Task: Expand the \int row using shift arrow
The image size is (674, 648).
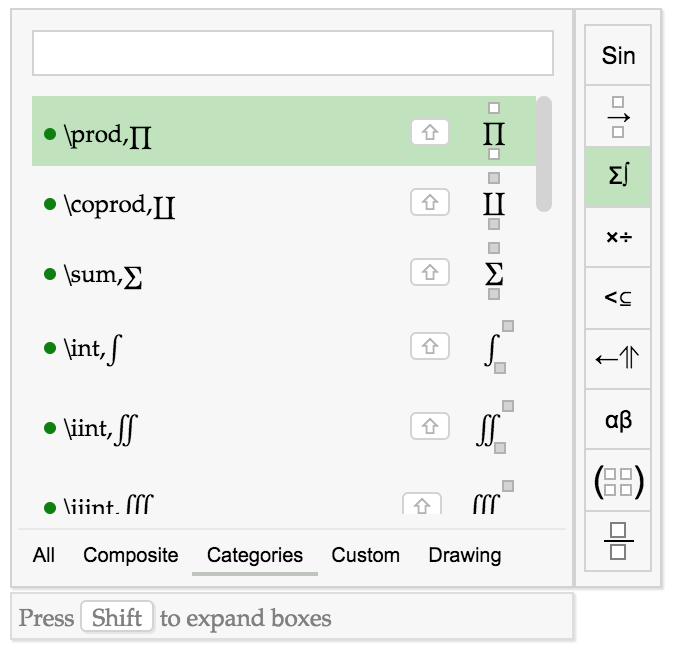Action: (x=430, y=346)
